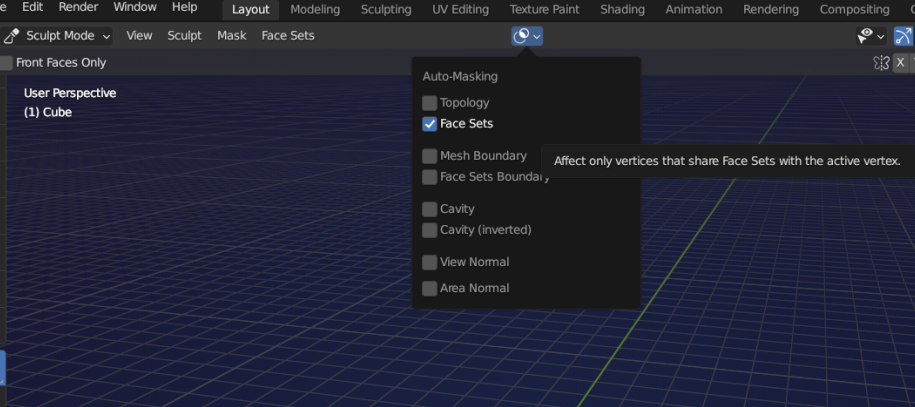The image size is (915, 407).
Task: Switch to the Modeling workspace tab
Action: click(x=315, y=10)
